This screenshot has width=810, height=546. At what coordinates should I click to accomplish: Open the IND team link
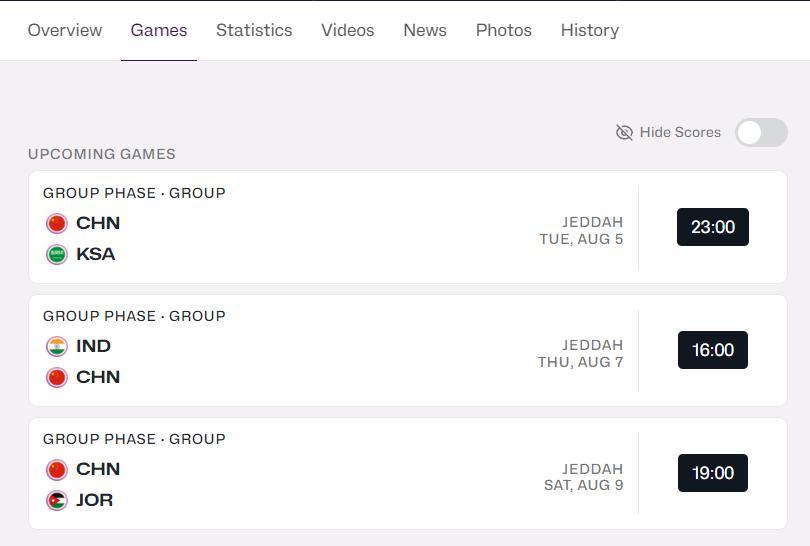click(x=94, y=346)
